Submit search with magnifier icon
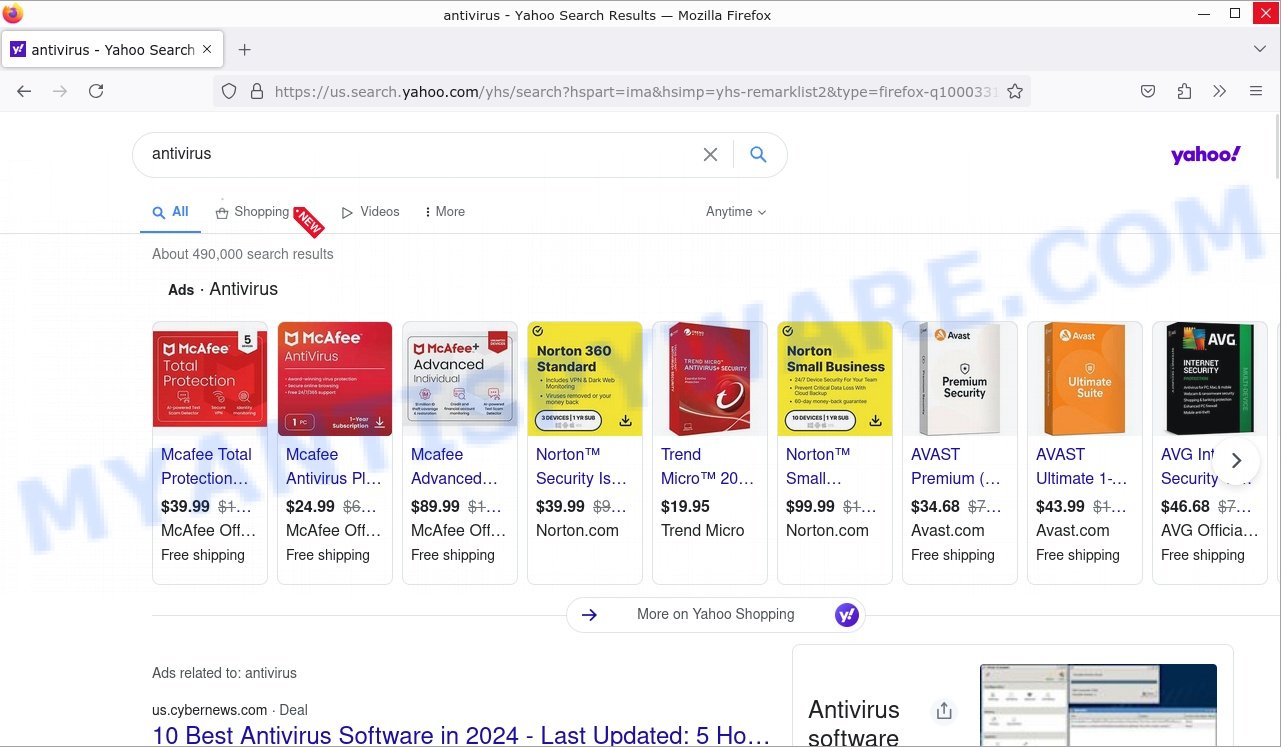The image size is (1281, 747). click(759, 154)
